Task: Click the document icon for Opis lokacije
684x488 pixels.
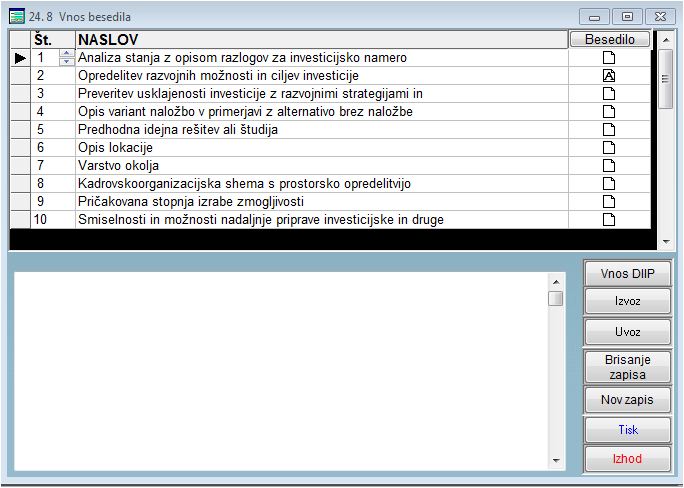Action: coord(608,148)
